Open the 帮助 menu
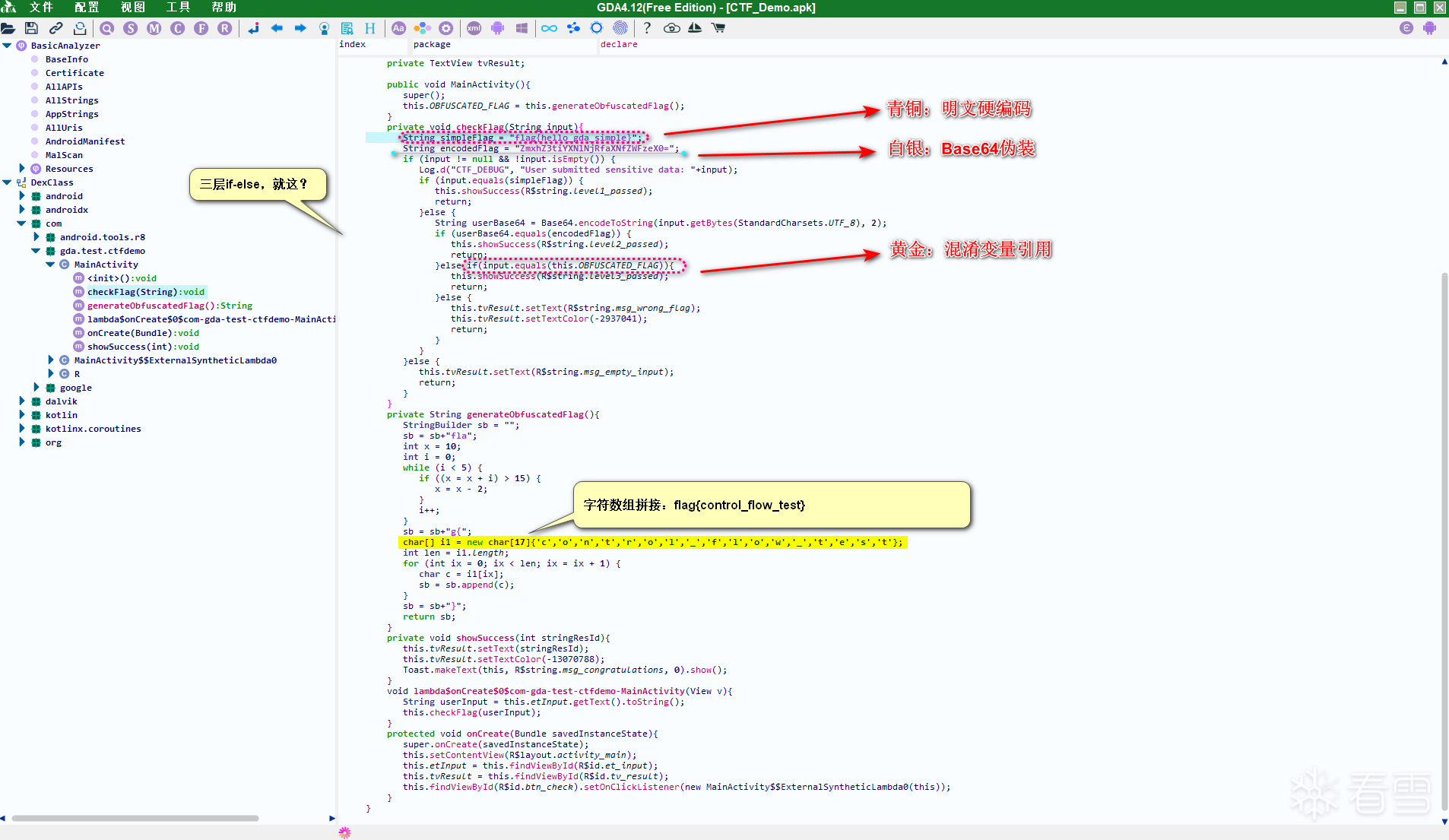1449x840 pixels. [x=224, y=8]
